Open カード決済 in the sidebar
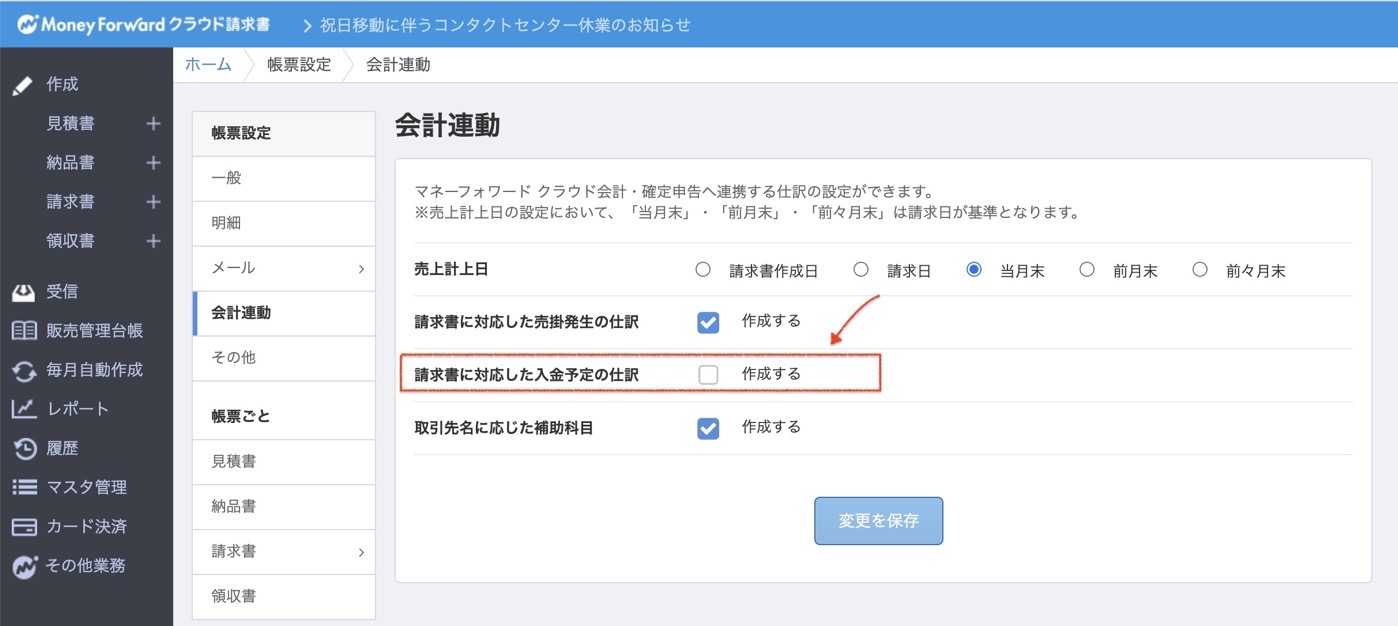1398x626 pixels. pyautogui.click(x=86, y=526)
